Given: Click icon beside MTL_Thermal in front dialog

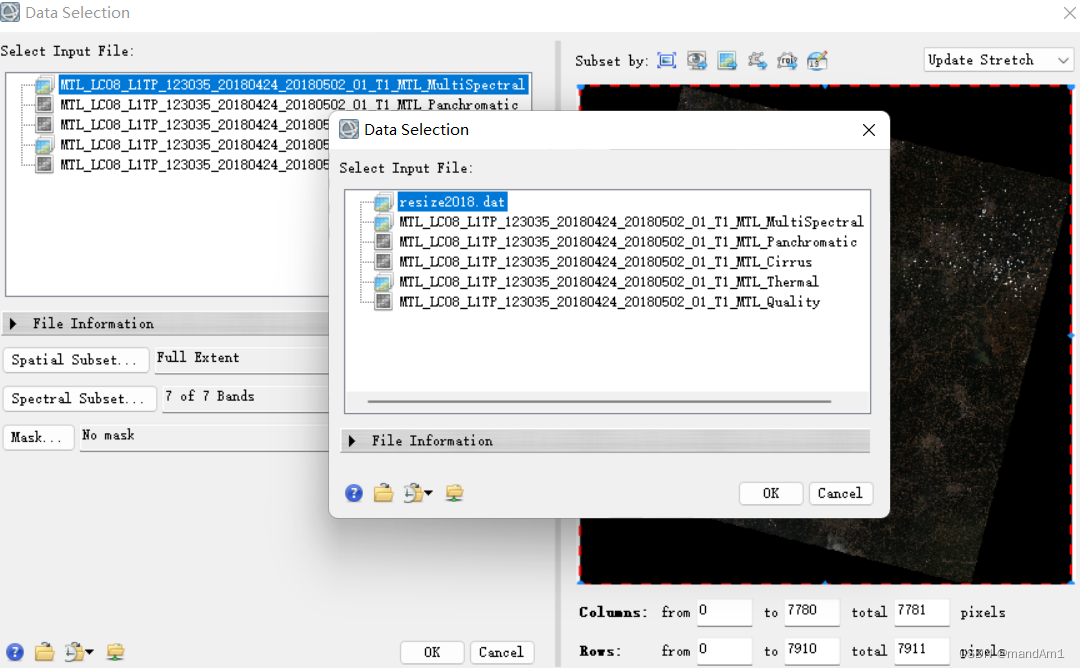Looking at the screenshot, I should 383,282.
